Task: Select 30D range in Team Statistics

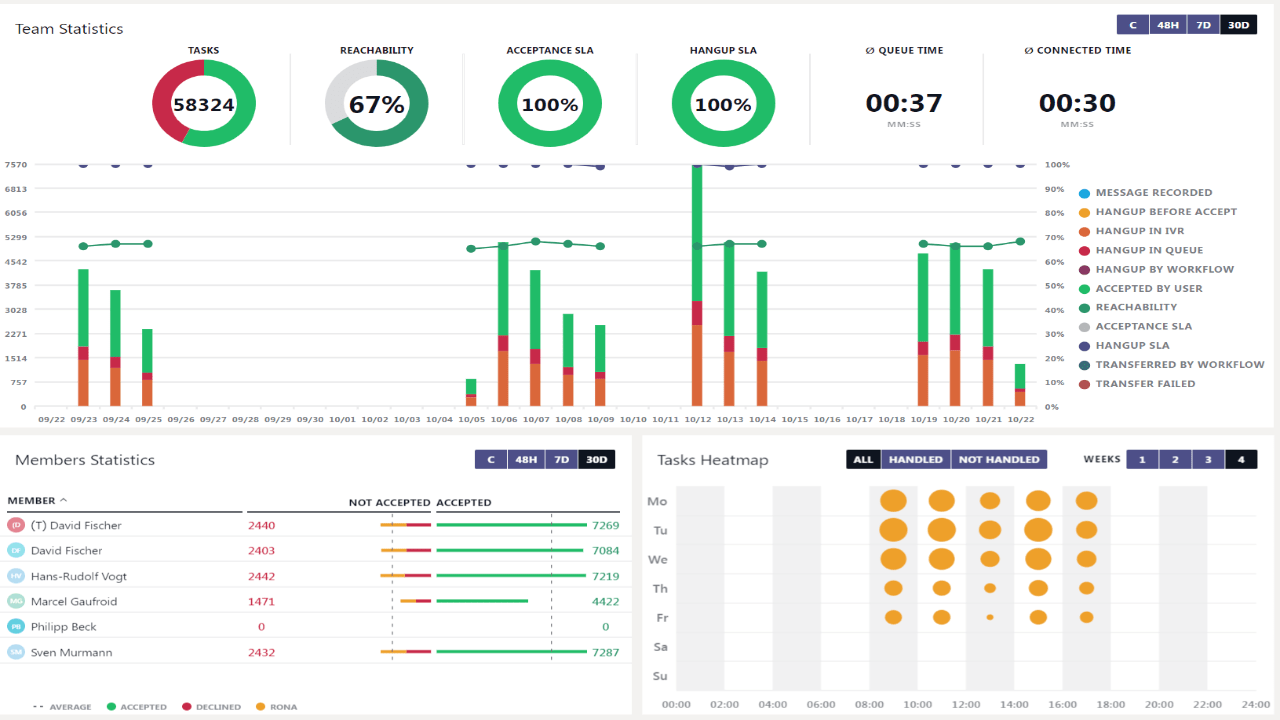Action: 1238,25
